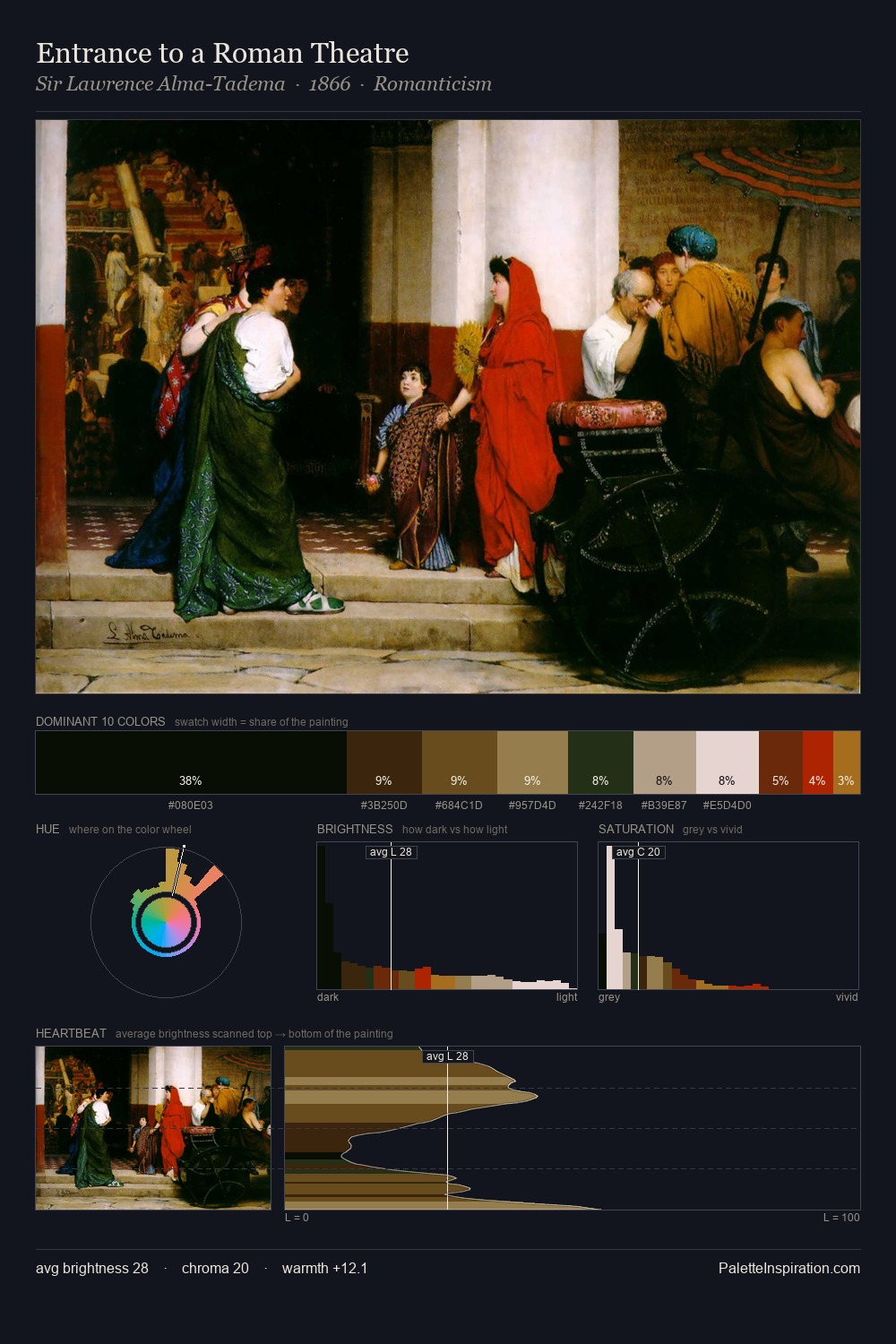Click the L = 100 axis label

pos(841,1218)
